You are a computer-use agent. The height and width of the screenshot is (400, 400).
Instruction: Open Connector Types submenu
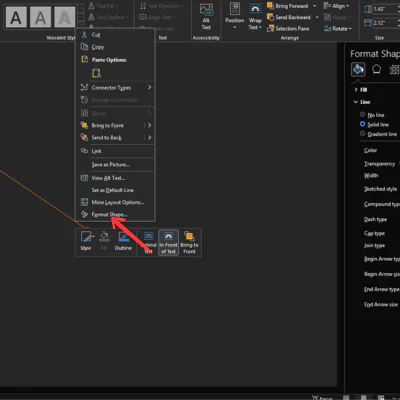116,87
